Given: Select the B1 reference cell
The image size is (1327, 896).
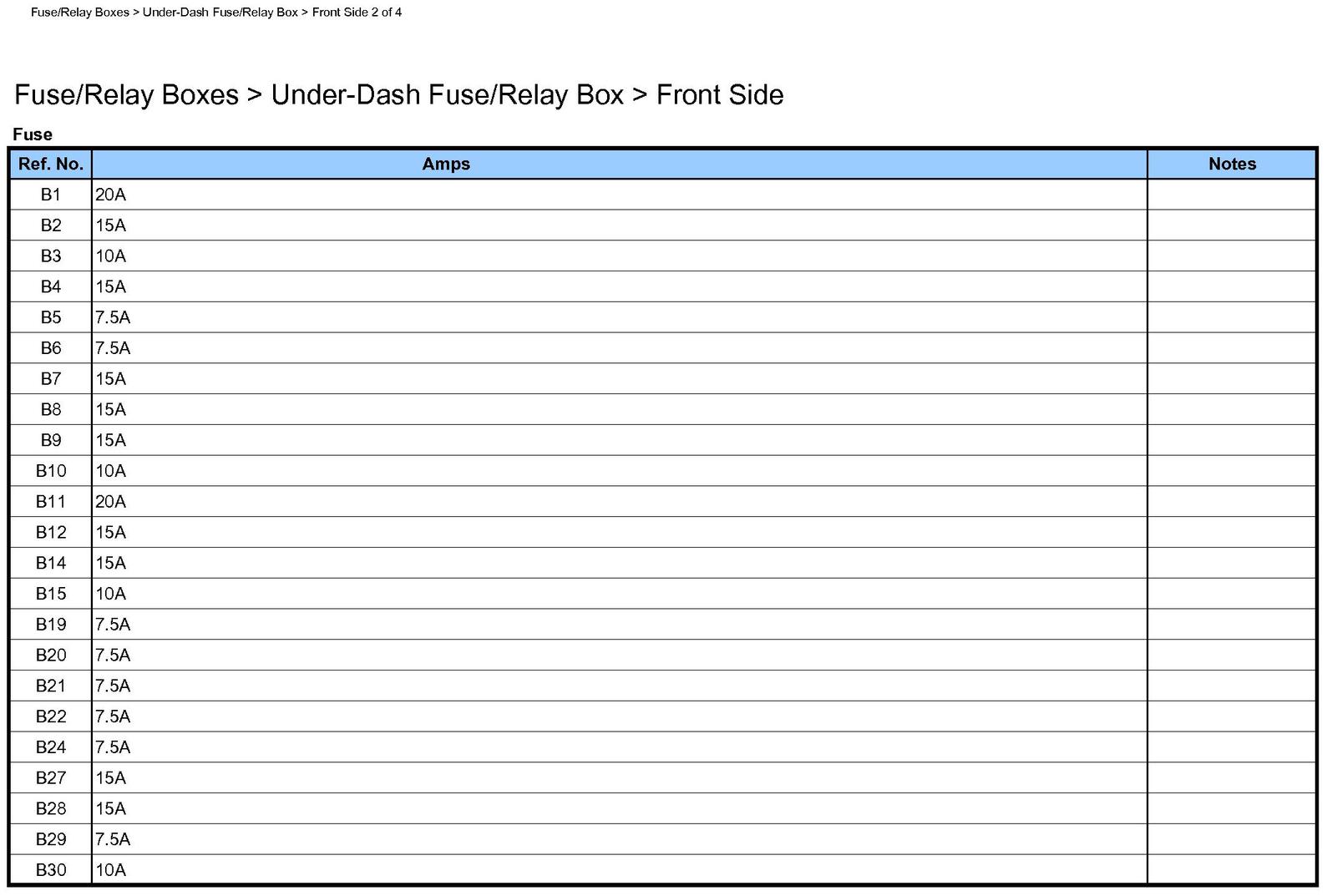Looking at the screenshot, I should click(51, 195).
